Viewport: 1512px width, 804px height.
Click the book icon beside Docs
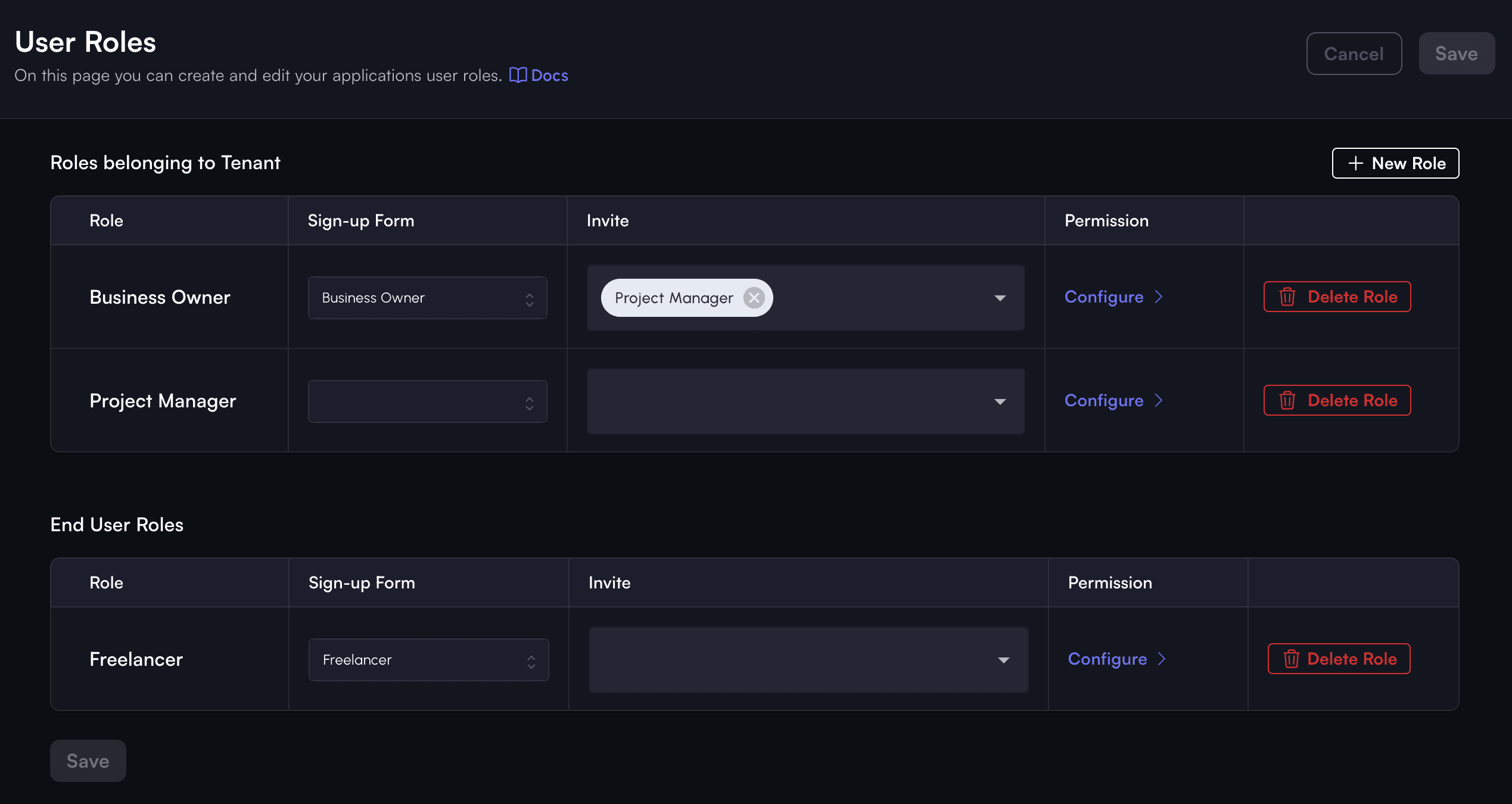[x=517, y=75]
